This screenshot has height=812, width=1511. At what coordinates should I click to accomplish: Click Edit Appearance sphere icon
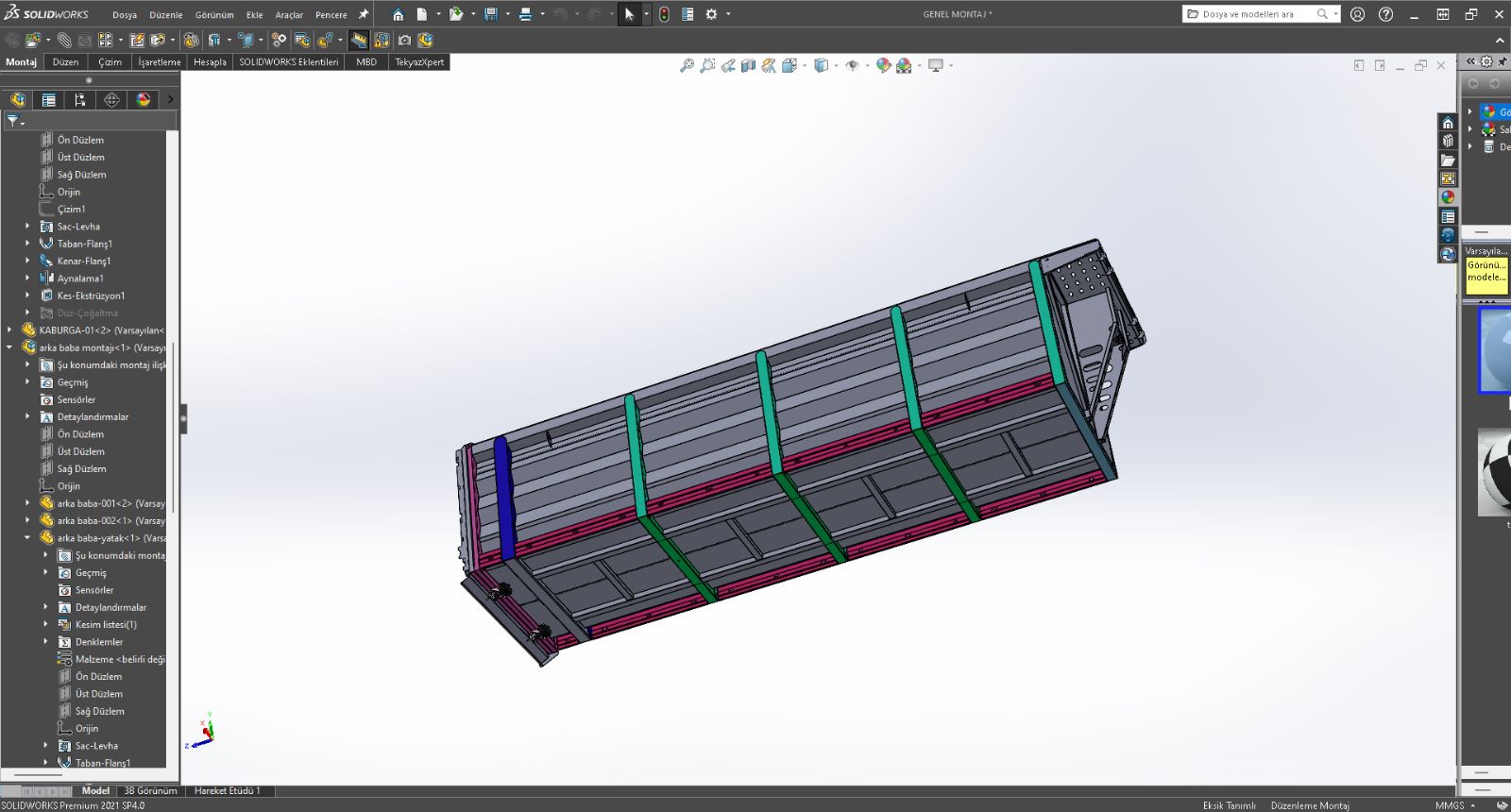[x=883, y=65]
